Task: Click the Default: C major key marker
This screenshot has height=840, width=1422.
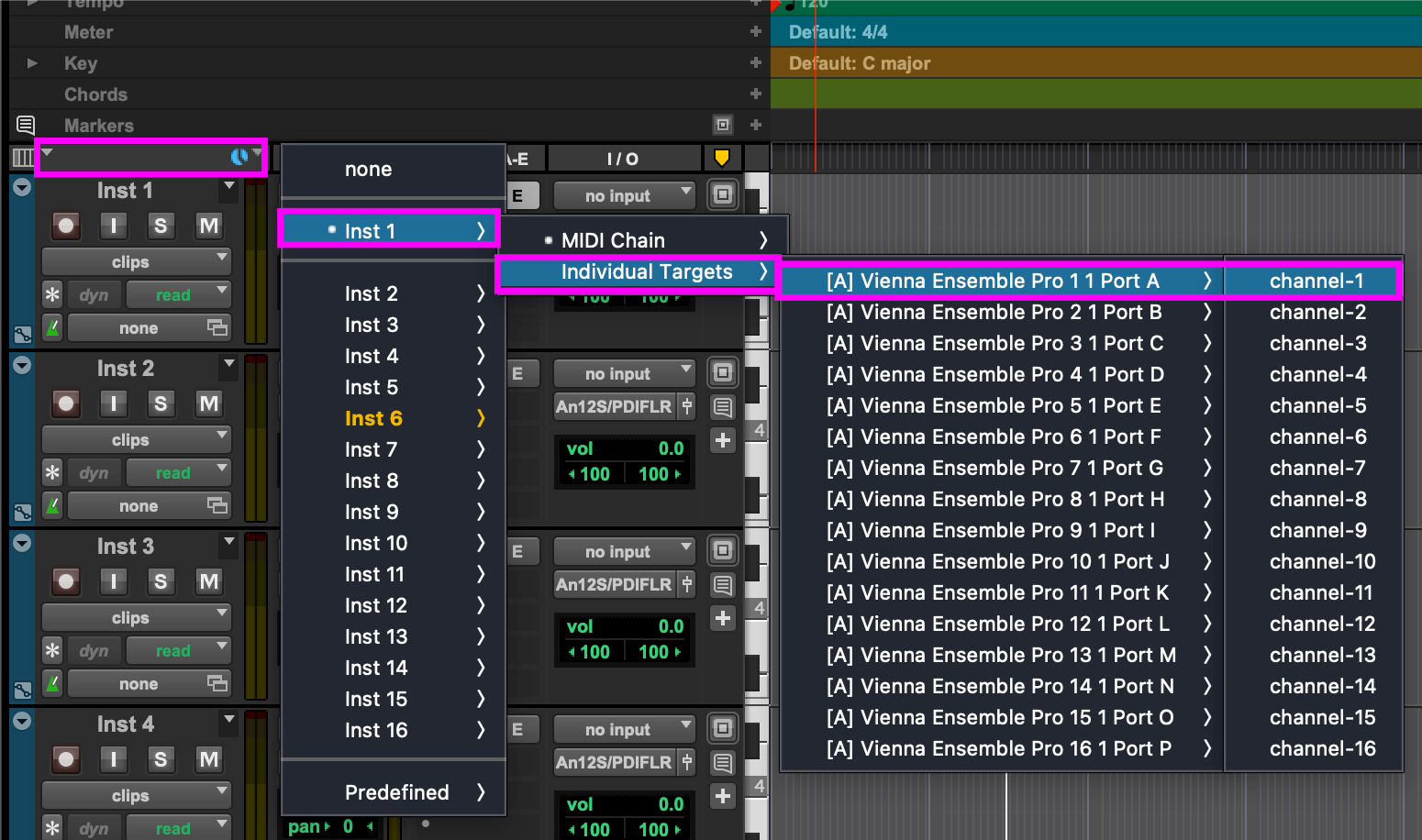Action: pyautogui.click(x=859, y=63)
